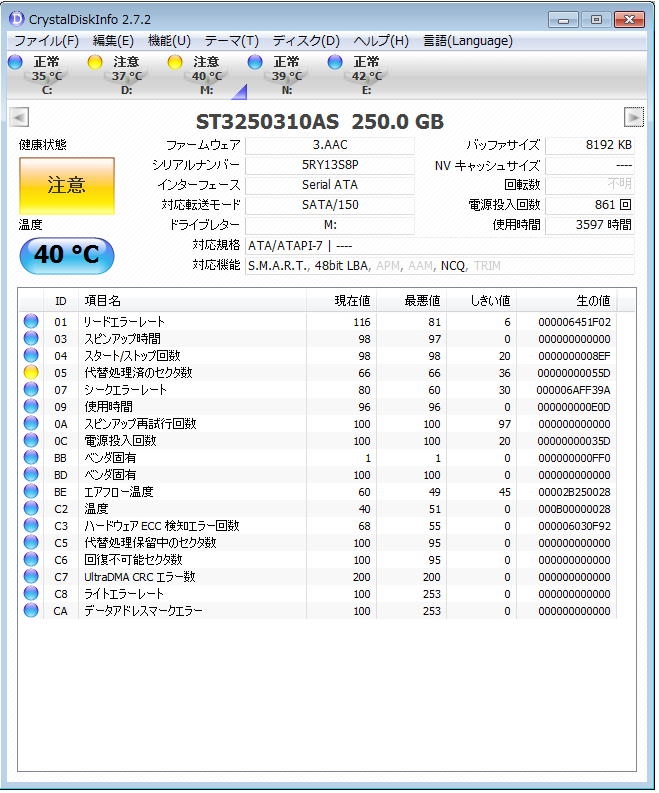
Task: Click blue status orb for ID BB
Action: point(31,458)
